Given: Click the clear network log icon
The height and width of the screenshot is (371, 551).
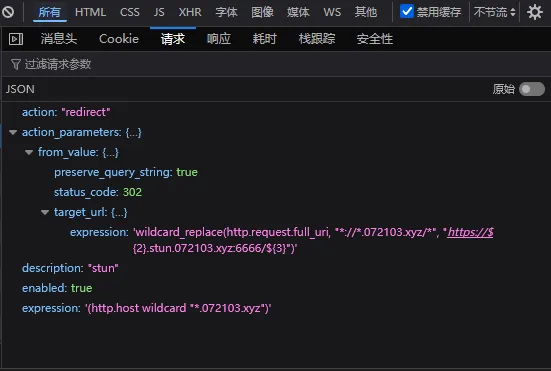Looking at the screenshot, I should pyautogui.click(x=8, y=12).
